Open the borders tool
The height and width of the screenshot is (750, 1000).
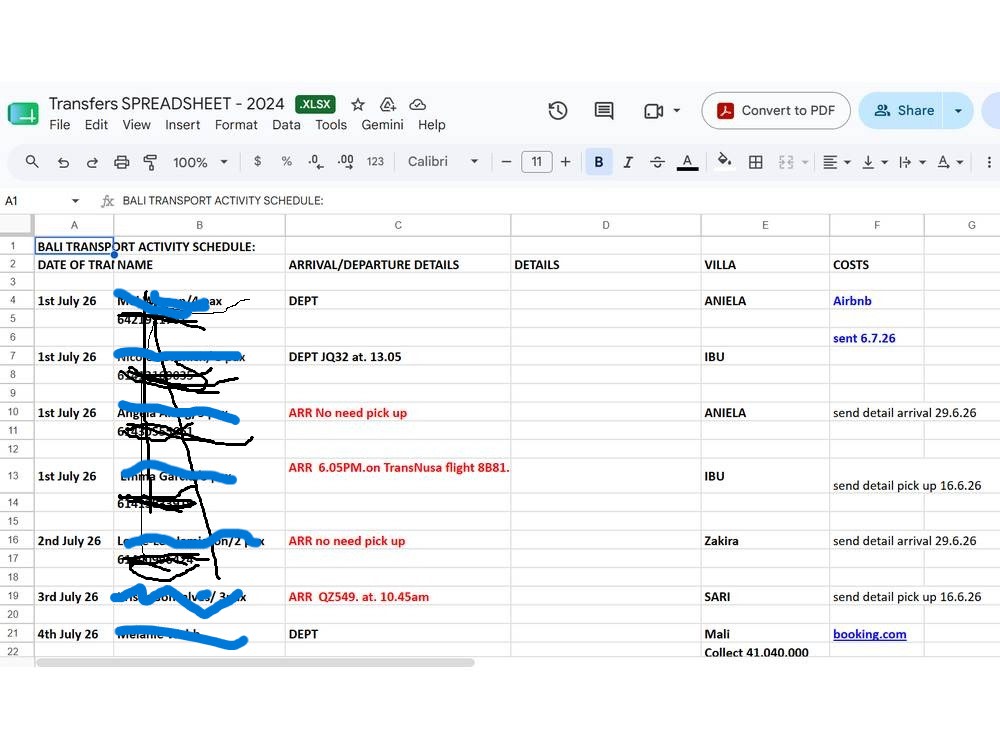click(x=756, y=162)
